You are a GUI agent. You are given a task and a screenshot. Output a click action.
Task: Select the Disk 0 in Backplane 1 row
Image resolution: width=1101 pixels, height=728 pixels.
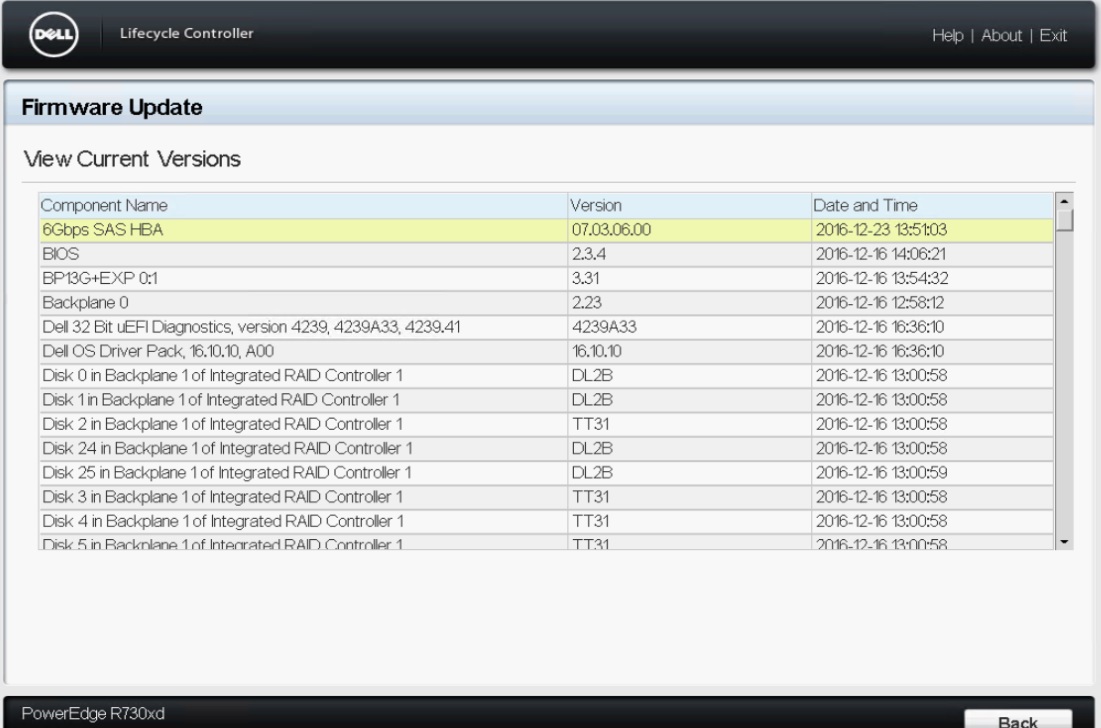tap(300, 375)
